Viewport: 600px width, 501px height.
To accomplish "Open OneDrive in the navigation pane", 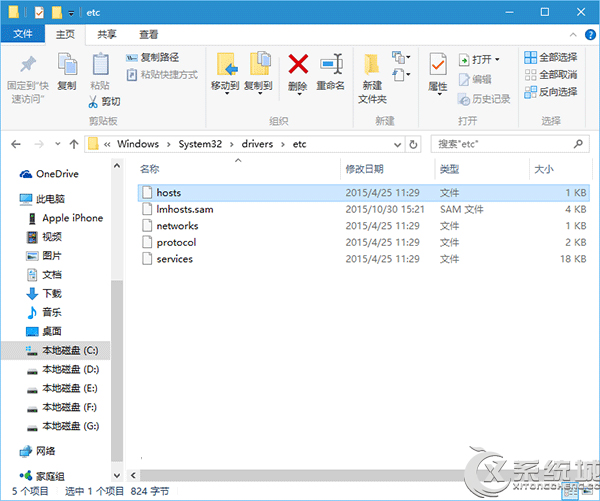I will click(49, 174).
